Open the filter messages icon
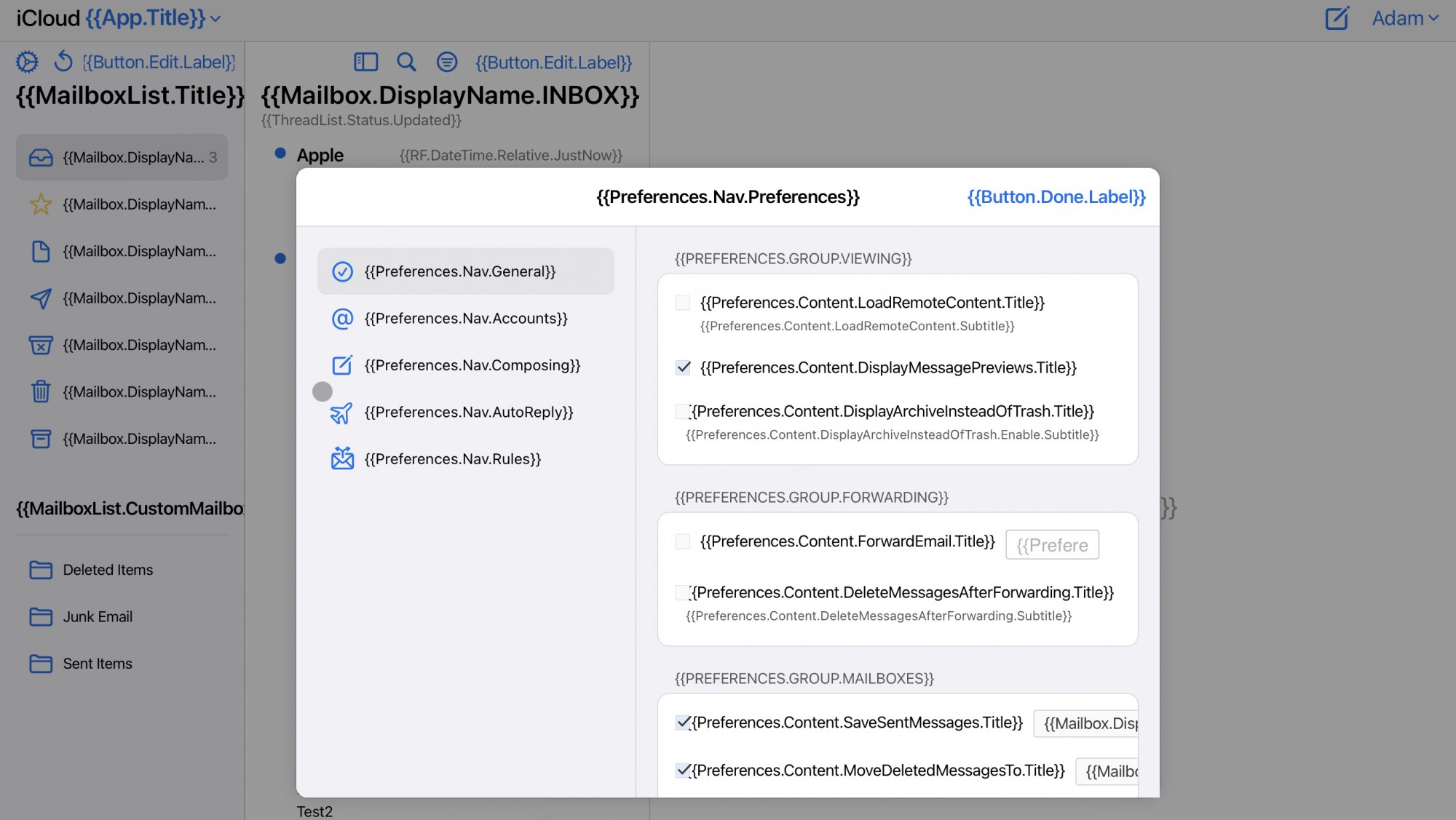The width and height of the screenshot is (1456, 820). (447, 62)
